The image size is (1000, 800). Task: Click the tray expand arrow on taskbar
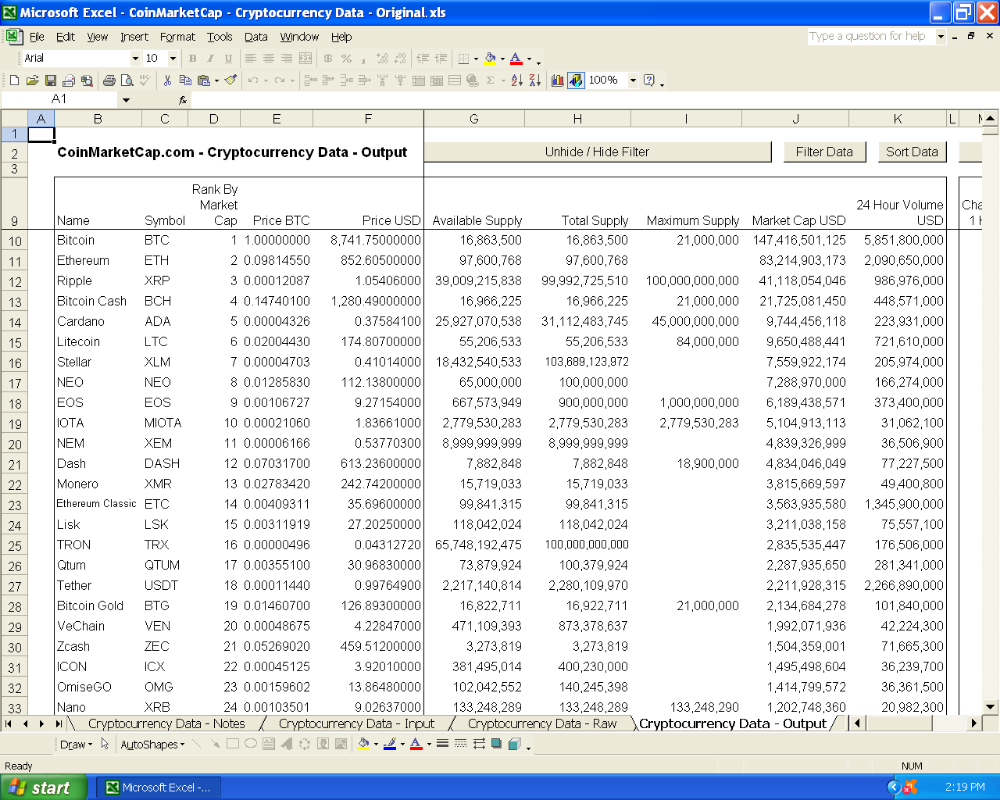893,787
